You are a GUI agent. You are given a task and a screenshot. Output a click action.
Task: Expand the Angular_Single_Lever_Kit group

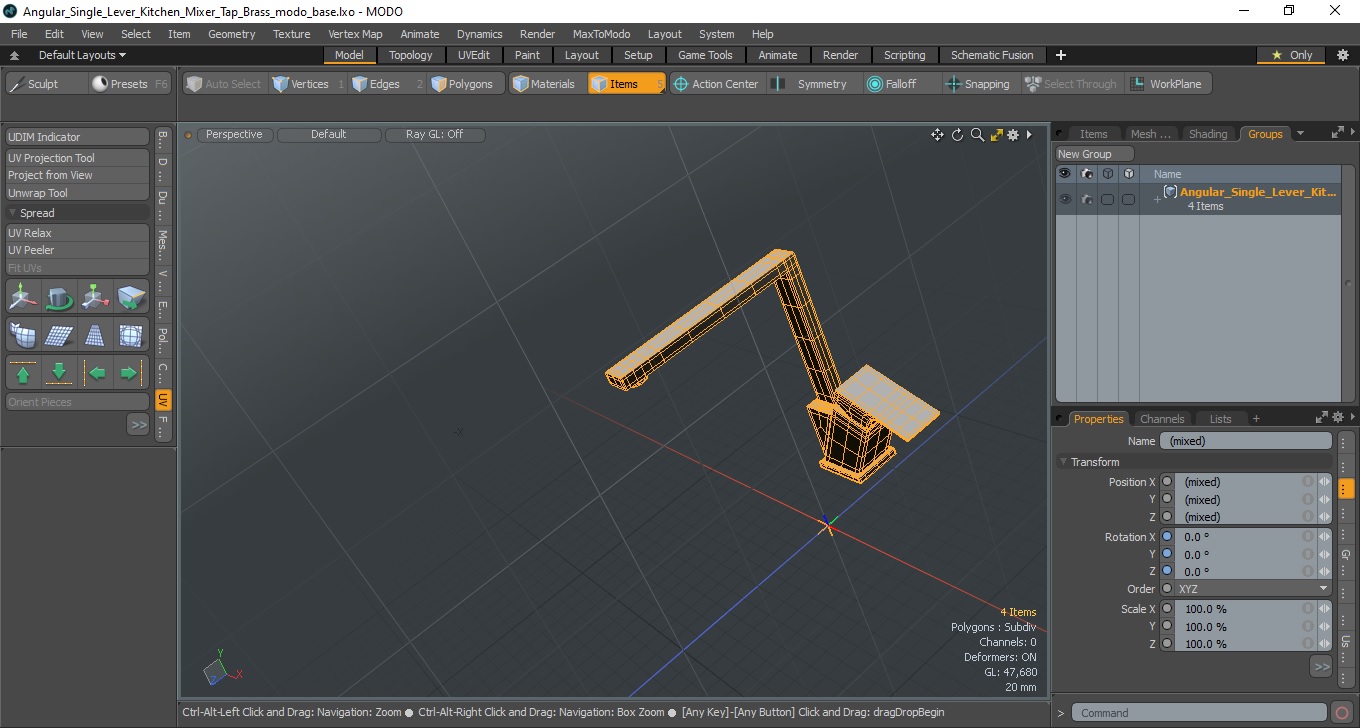(1157, 199)
